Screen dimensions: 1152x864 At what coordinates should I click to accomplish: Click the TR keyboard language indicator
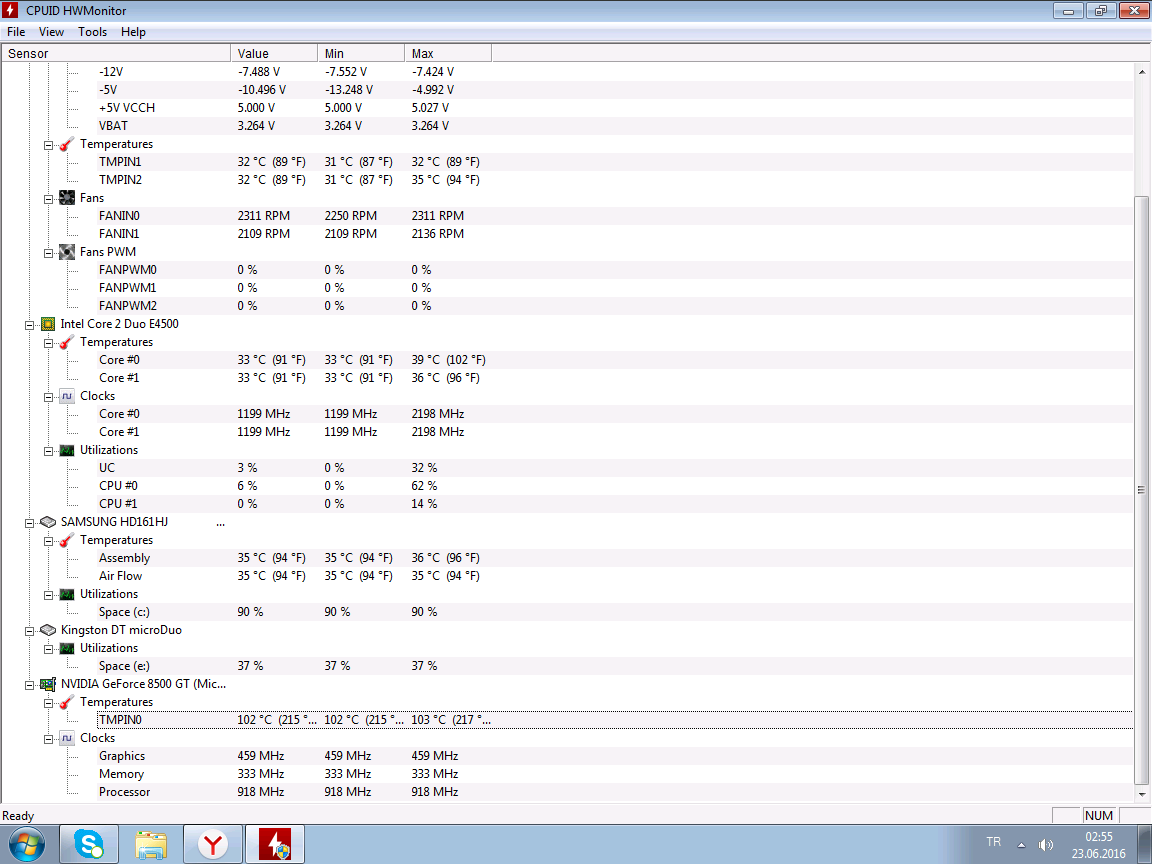pos(993,842)
